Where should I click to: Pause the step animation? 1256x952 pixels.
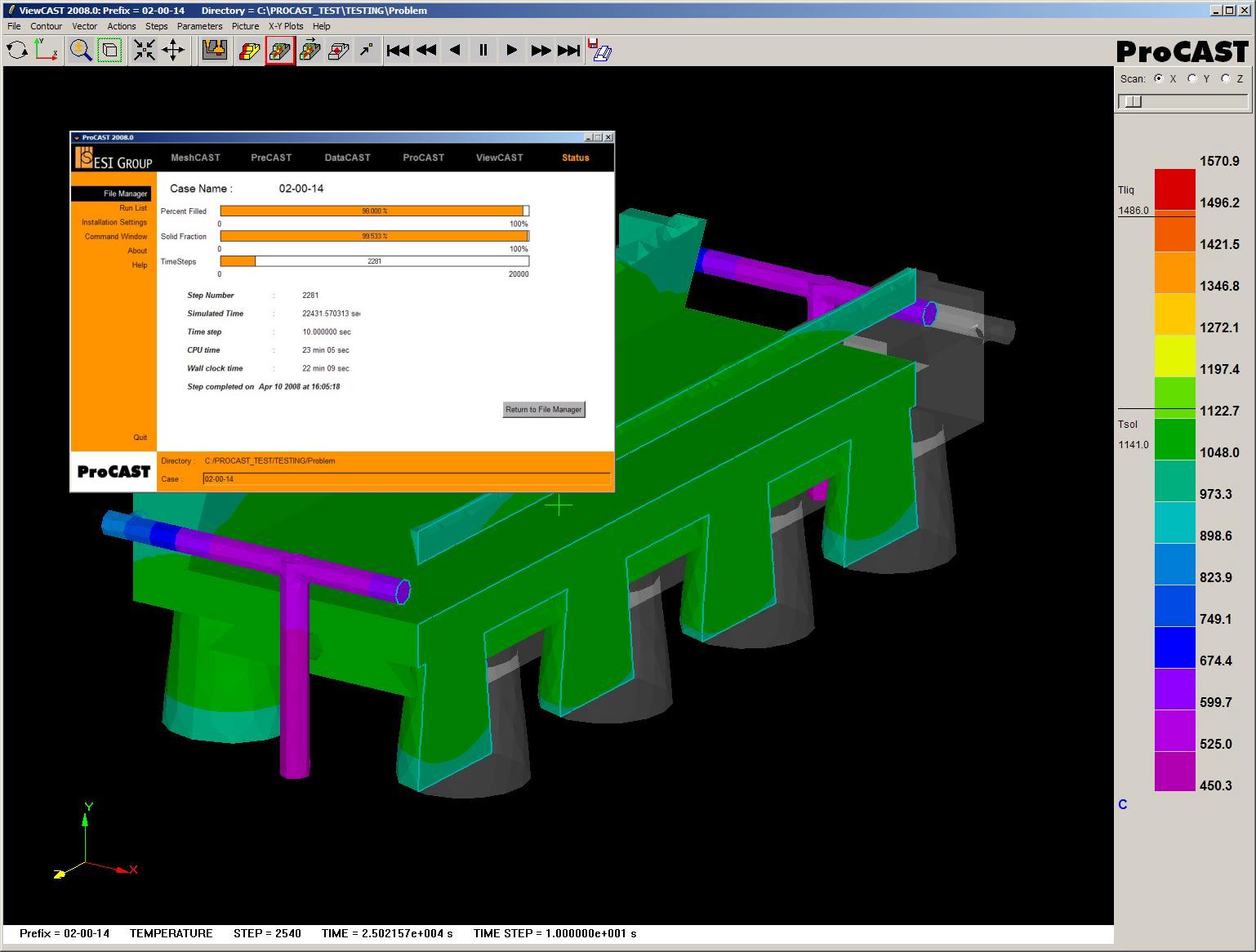(483, 51)
